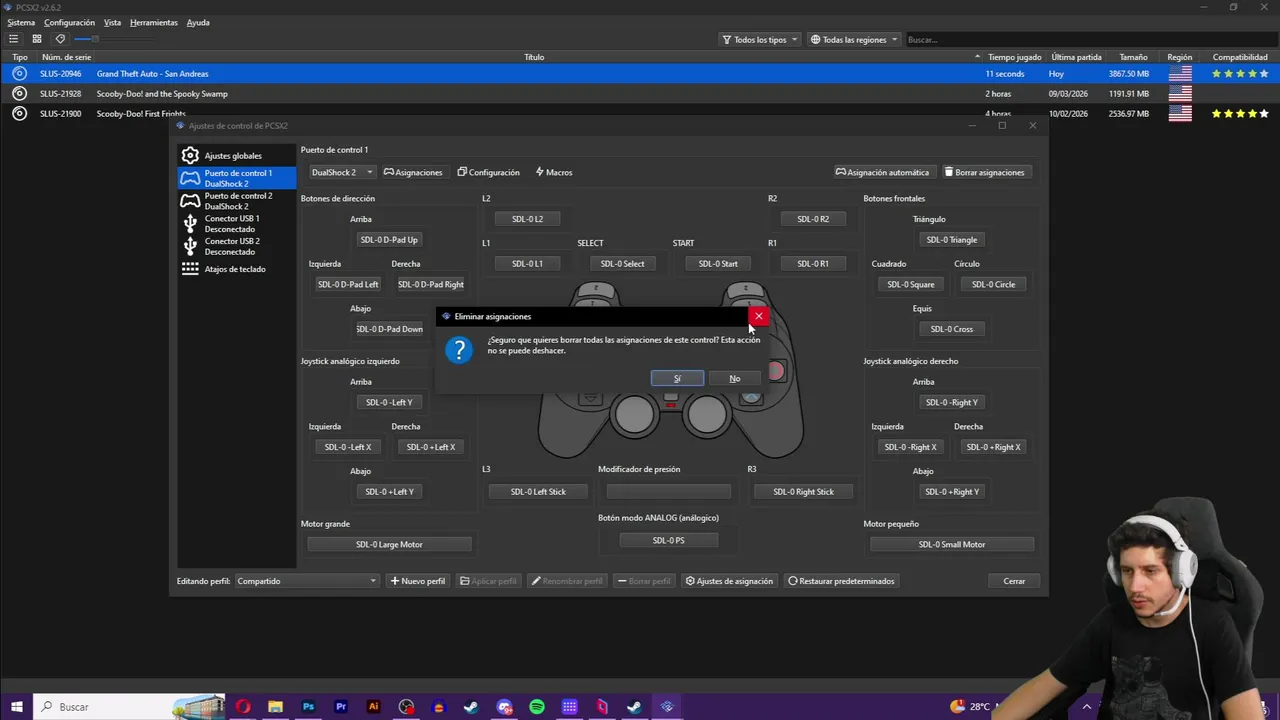Select Conector USB 2 icon
The width and height of the screenshot is (1280, 720).
(190, 246)
